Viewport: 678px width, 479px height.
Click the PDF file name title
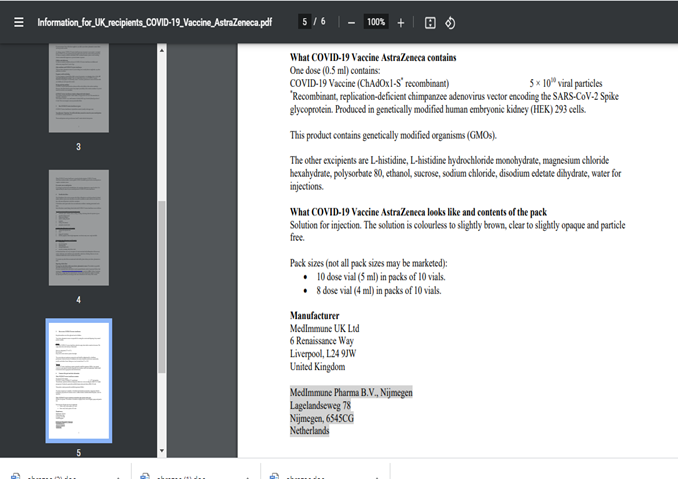click(x=155, y=22)
